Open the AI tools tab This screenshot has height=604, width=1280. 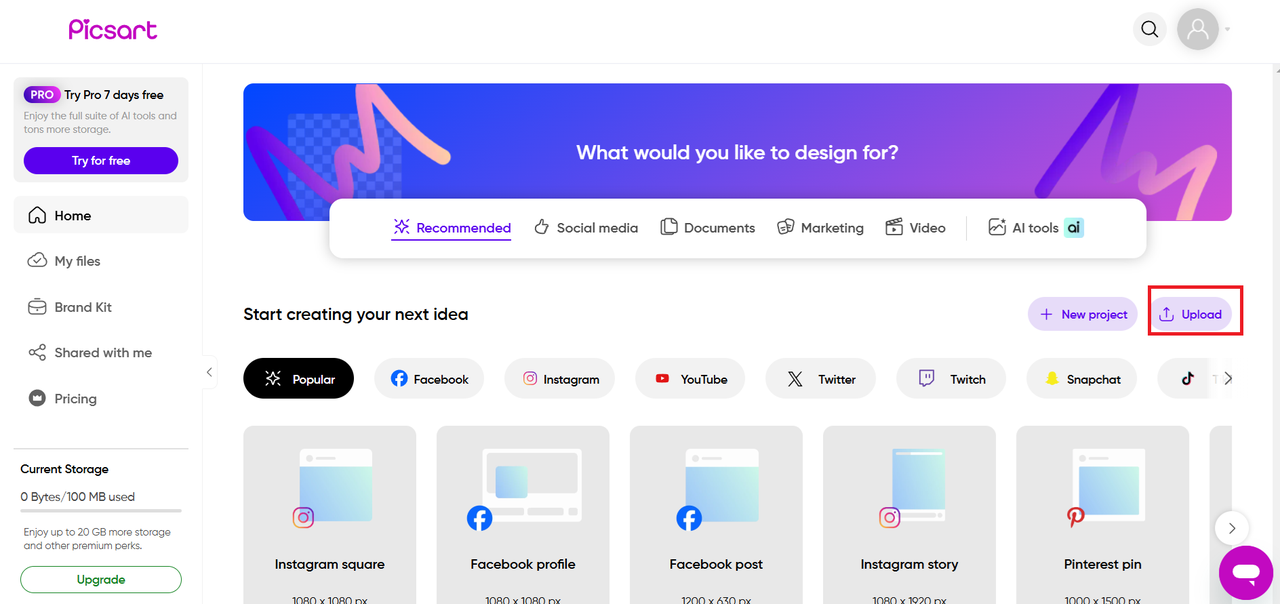point(1035,228)
